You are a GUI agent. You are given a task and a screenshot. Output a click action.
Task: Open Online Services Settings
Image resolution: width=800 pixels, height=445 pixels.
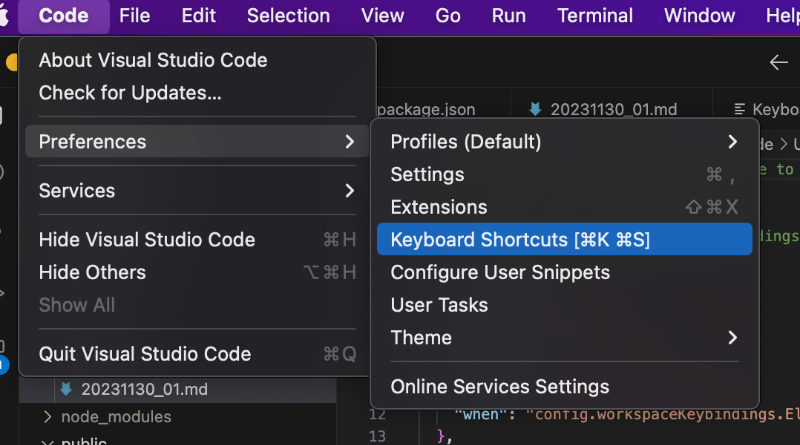499,386
